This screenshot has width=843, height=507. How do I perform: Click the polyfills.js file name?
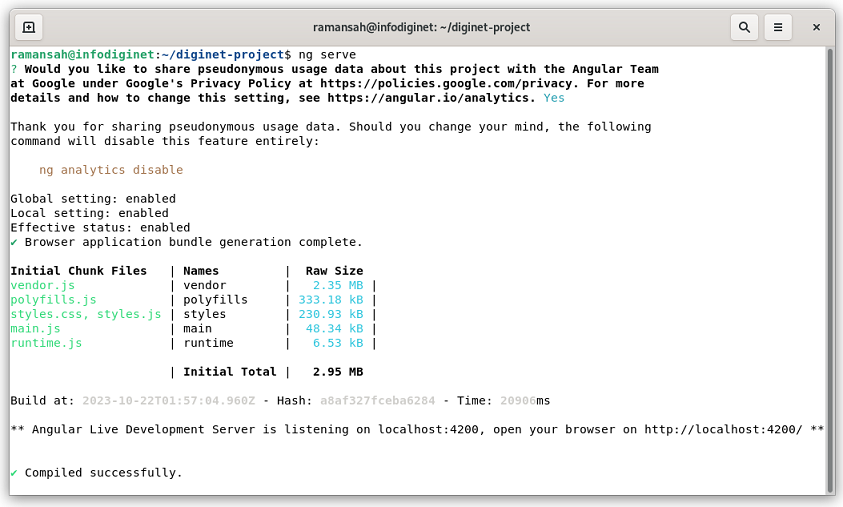pyautogui.click(x=53, y=300)
